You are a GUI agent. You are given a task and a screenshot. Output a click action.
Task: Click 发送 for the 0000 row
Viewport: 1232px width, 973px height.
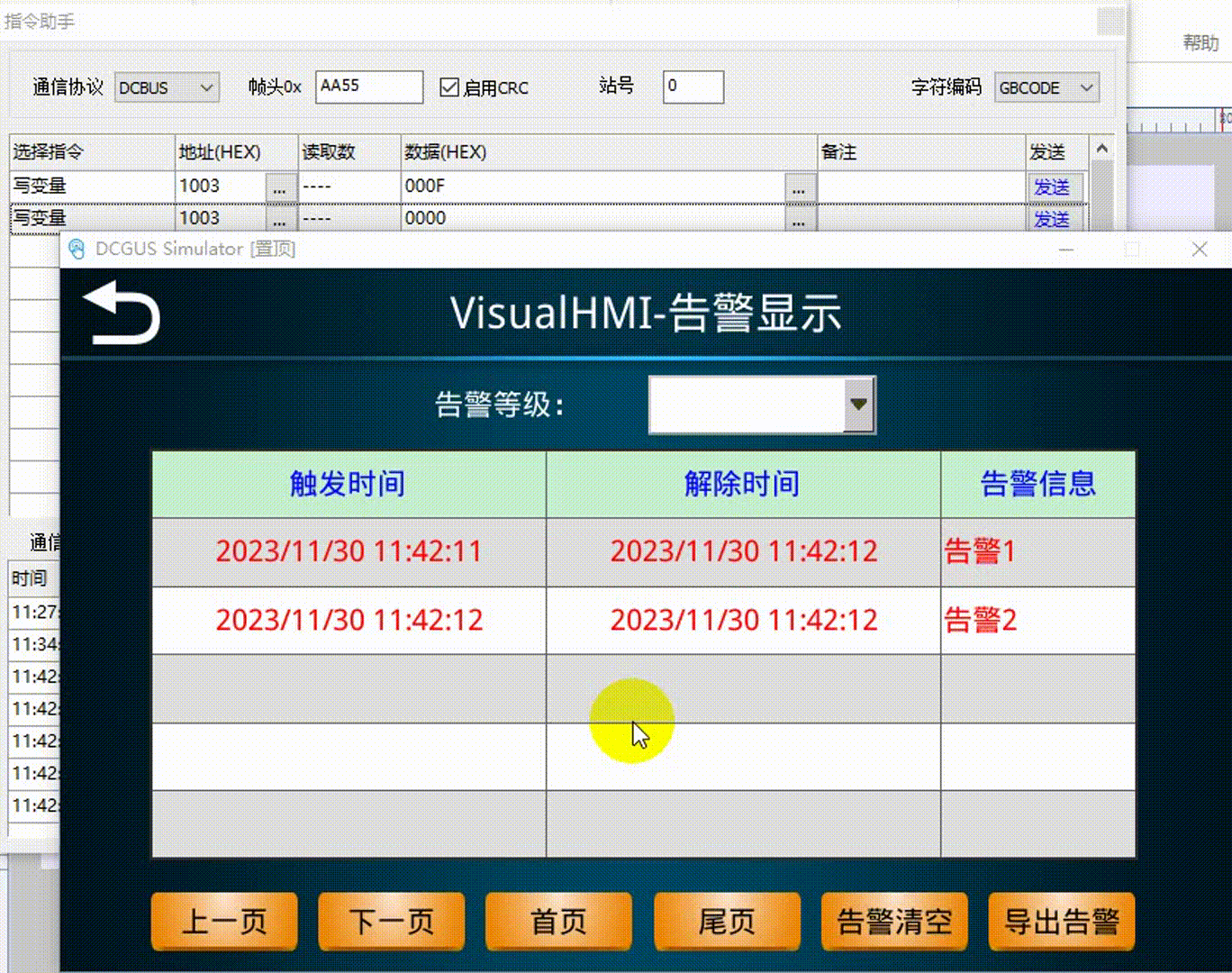[1051, 219]
